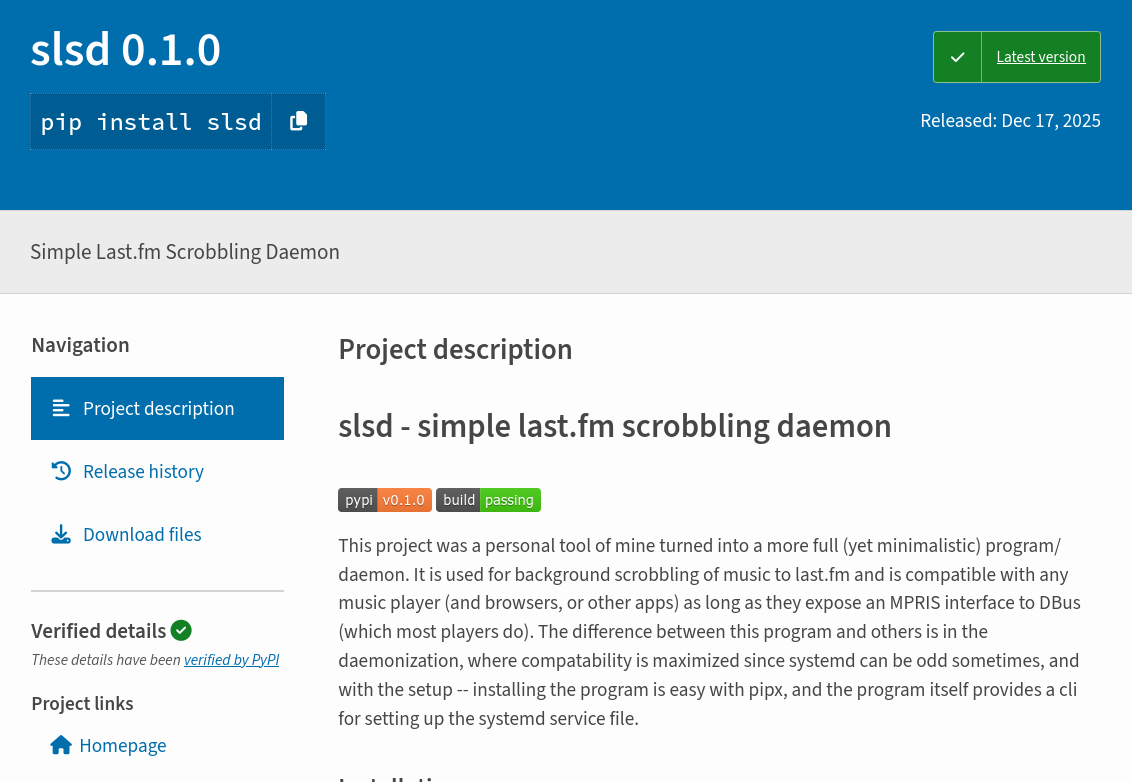Click the lines icon beside Project description tab
Image resolution: width=1132 pixels, height=782 pixels.
click(x=61, y=408)
